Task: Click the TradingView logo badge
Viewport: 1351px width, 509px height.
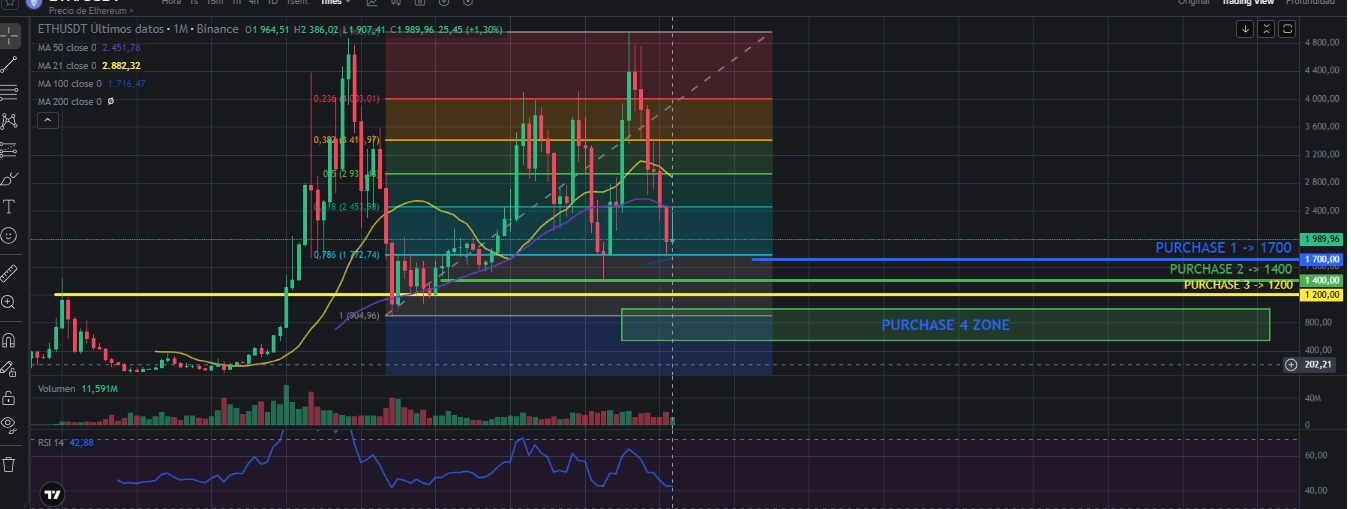Action: coord(53,494)
